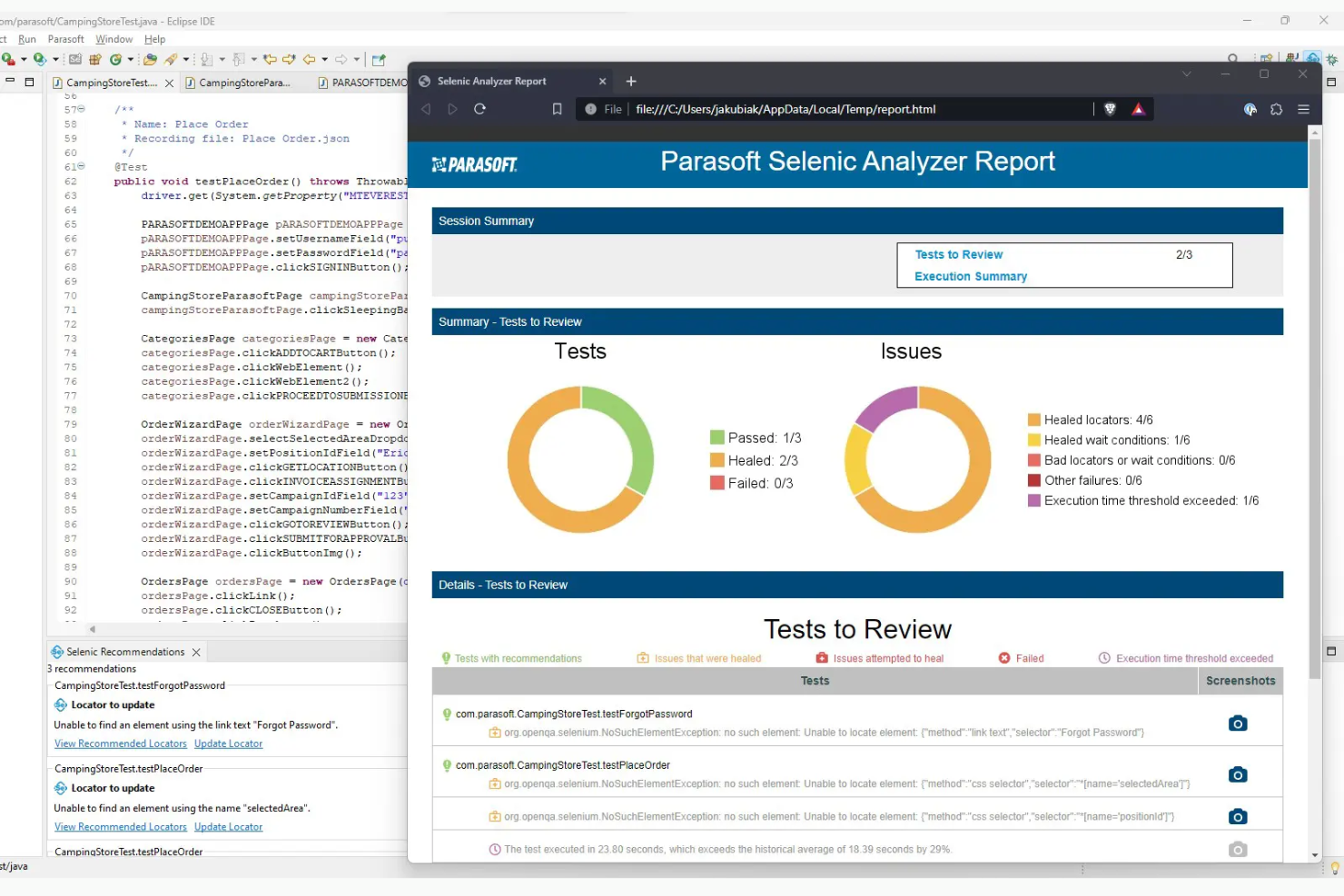Bookmark the report page with the star icon
This screenshot has height=896, width=1344.
(558, 109)
